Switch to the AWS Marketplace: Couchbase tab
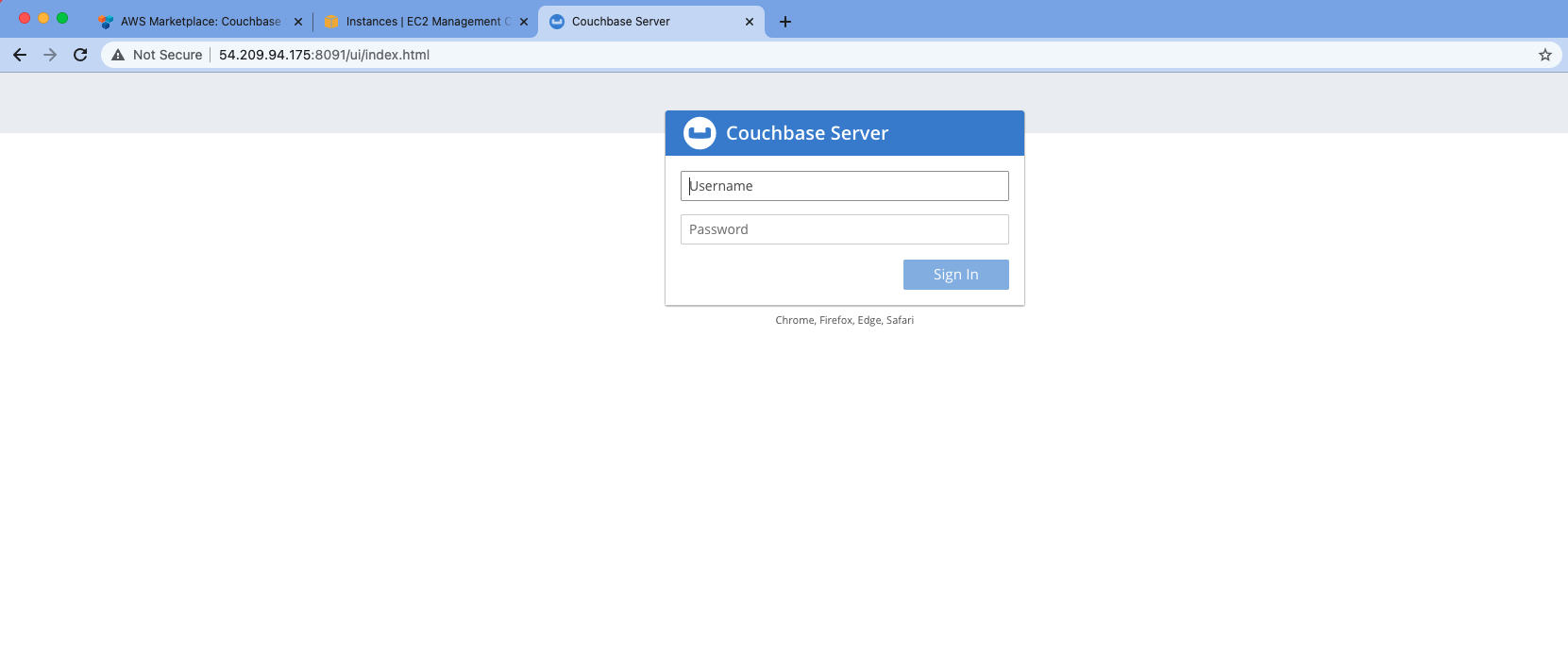Screen dimensions: 1568x657 point(200,22)
